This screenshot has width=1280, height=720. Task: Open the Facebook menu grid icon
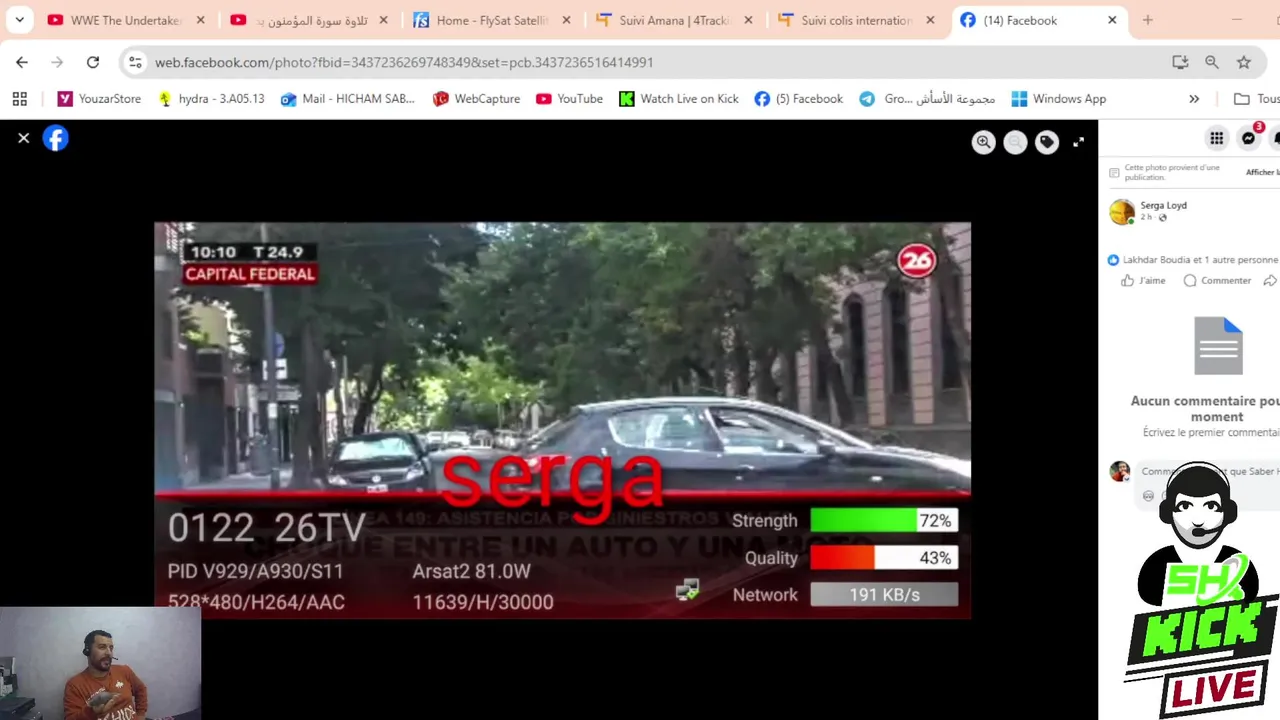tap(1216, 139)
